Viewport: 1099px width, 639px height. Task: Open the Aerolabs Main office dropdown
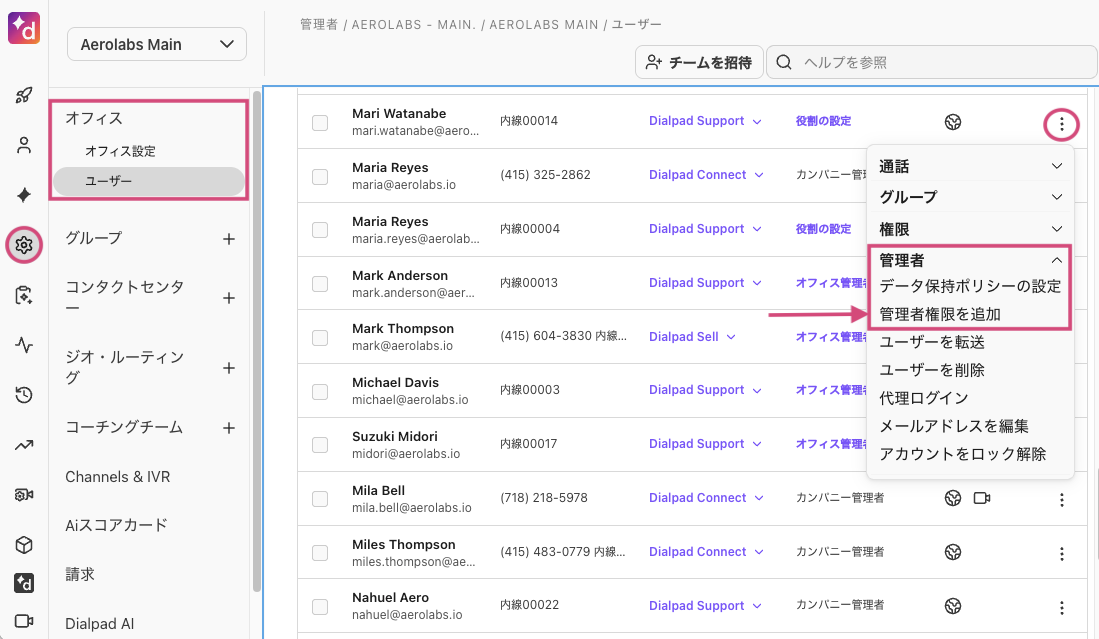click(x=156, y=44)
